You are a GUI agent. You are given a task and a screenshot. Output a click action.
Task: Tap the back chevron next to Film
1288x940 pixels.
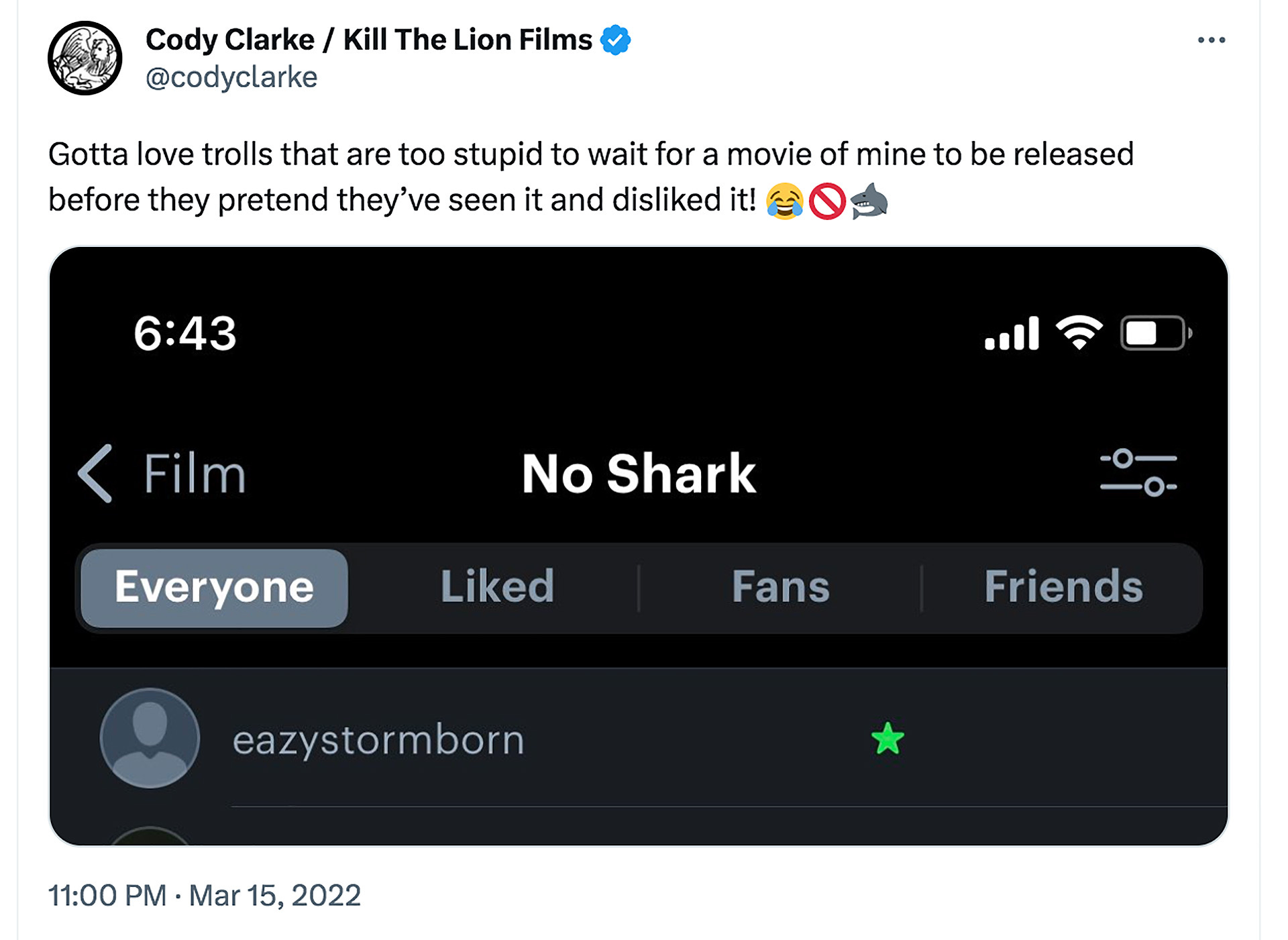[x=95, y=473]
